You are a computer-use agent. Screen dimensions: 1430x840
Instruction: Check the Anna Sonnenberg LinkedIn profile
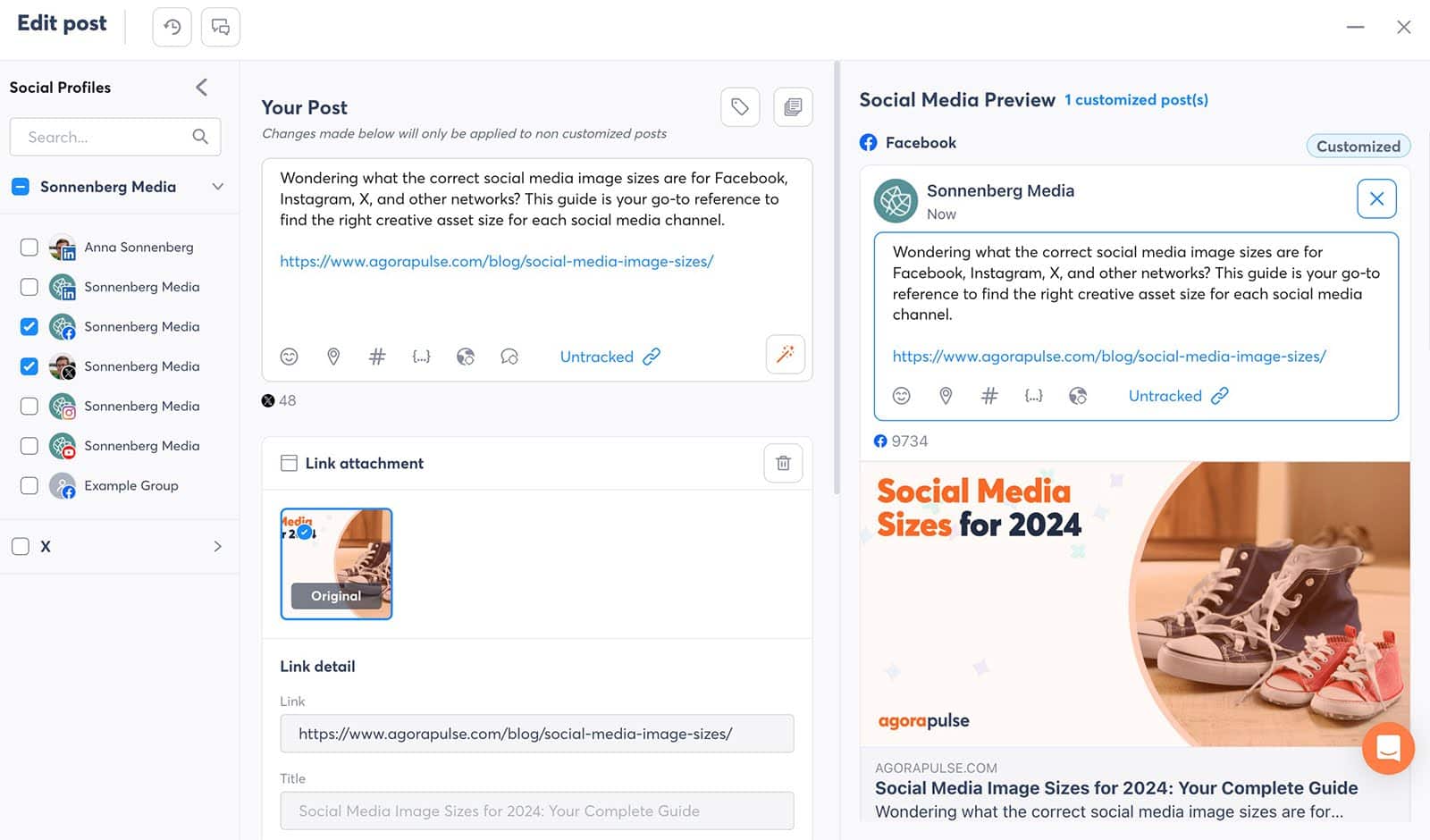point(29,247)
